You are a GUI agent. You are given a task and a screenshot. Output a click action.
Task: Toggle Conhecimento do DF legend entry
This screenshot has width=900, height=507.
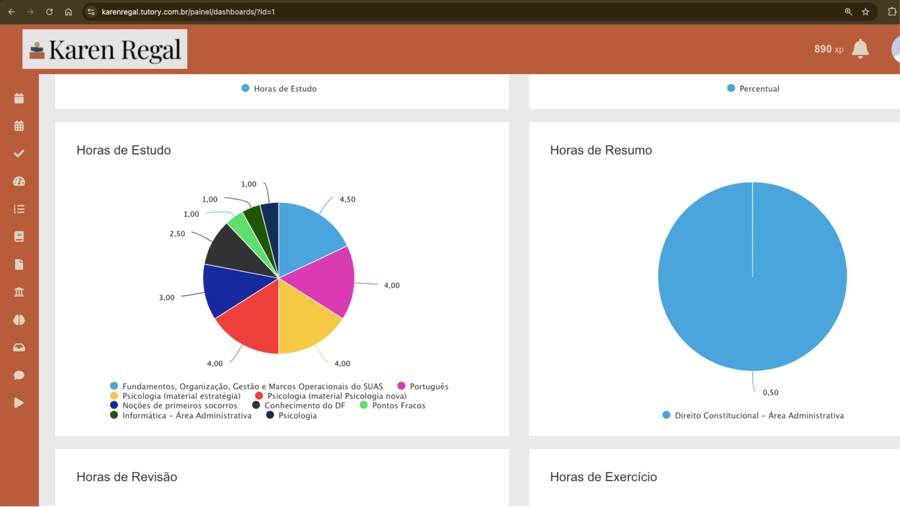click(299, 405)
